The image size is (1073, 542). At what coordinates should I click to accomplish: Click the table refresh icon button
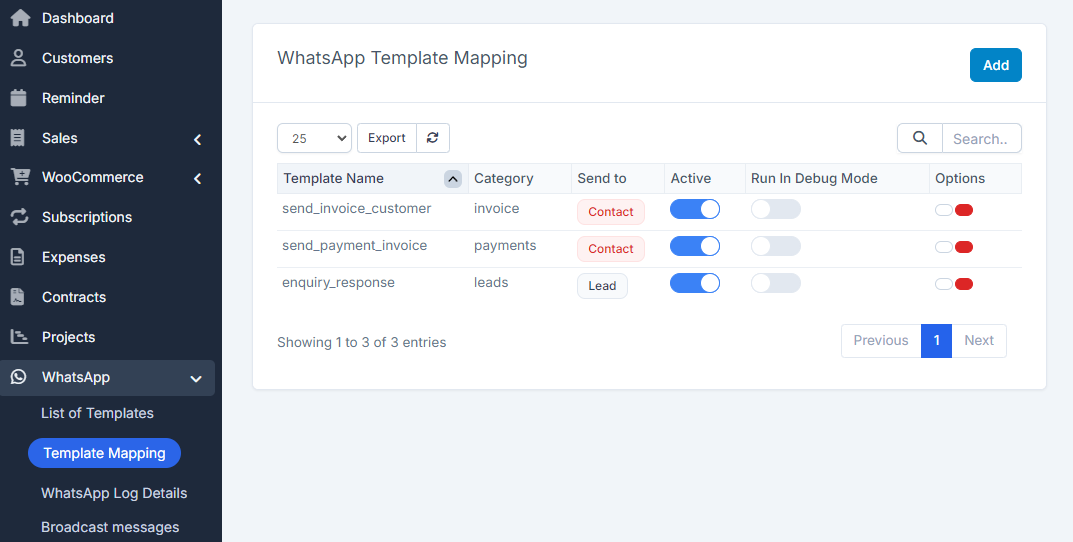click(432, 138)
